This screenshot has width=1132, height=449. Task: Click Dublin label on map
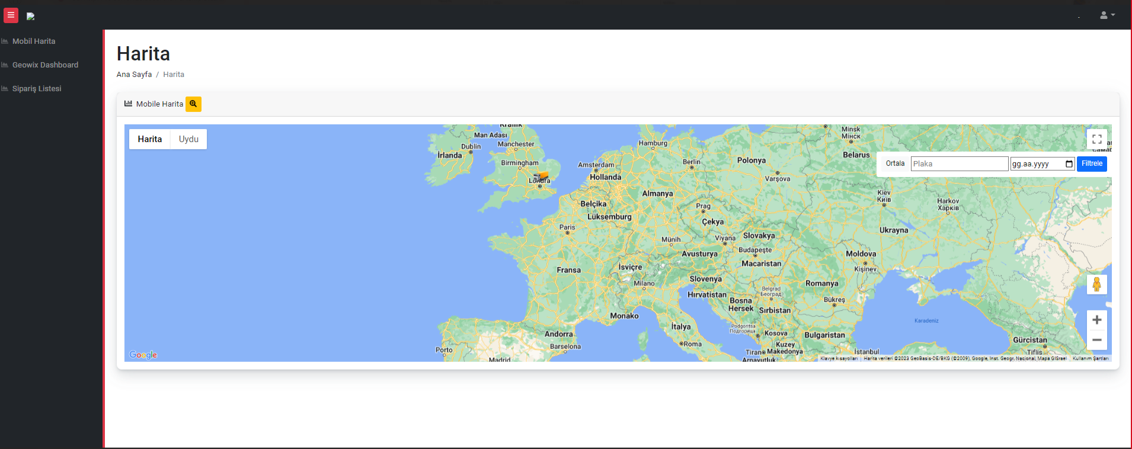(x=471, y=146)
